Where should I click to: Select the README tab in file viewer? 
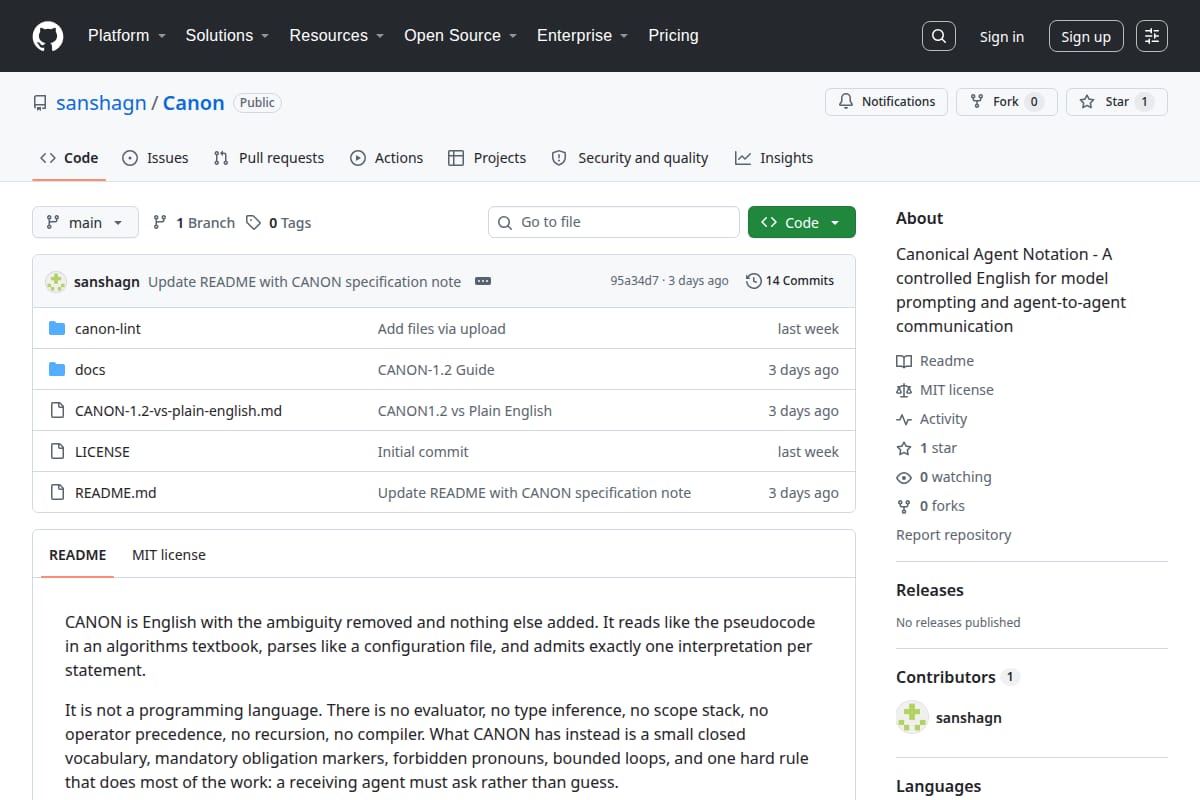(x=77, y=555)
